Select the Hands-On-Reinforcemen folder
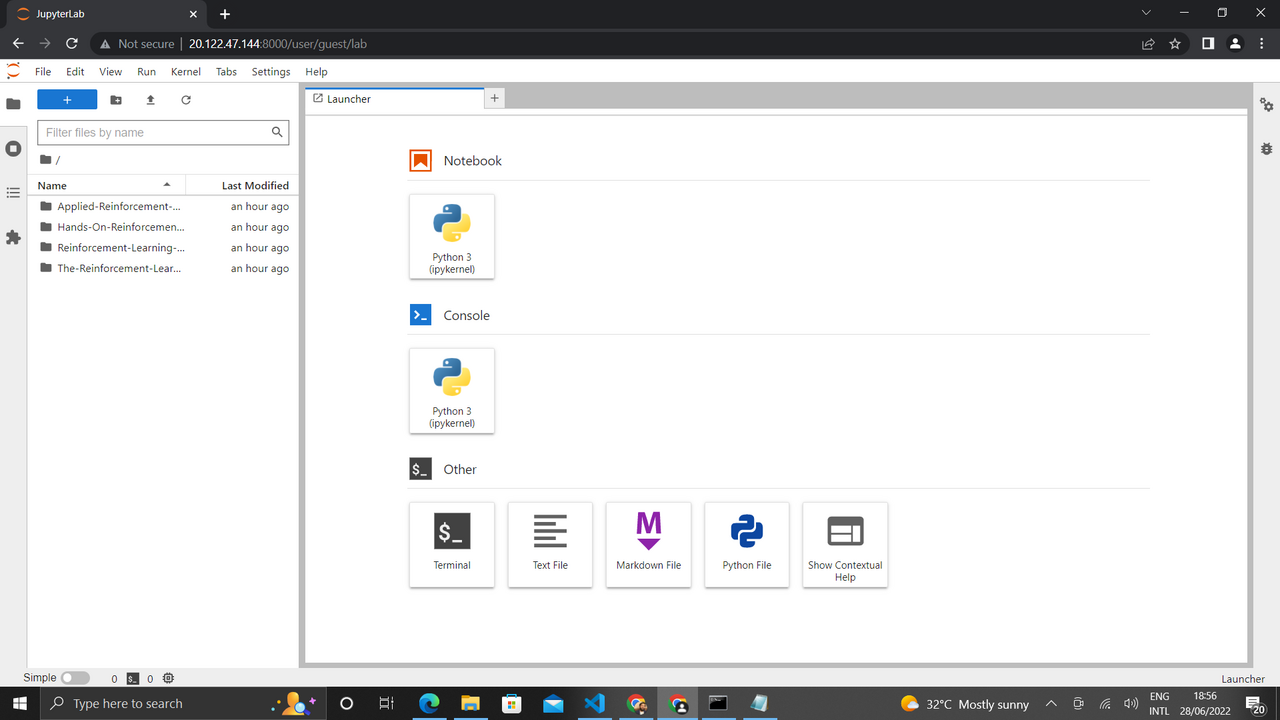The height and width of the screenshot is (720, 1280). (163, 227)
